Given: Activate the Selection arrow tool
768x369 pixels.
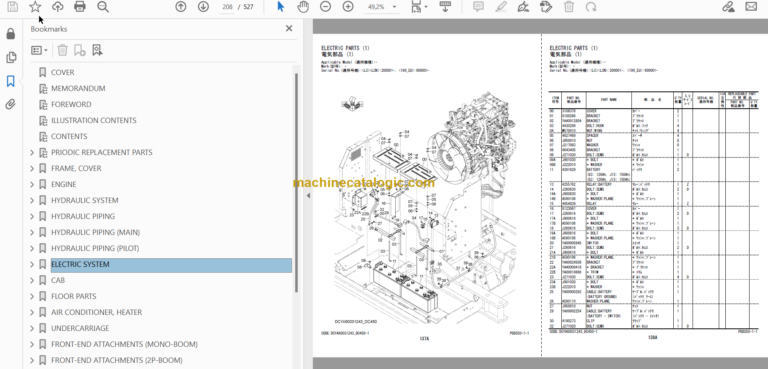Looking at the screenshot, I should [281, 7].
